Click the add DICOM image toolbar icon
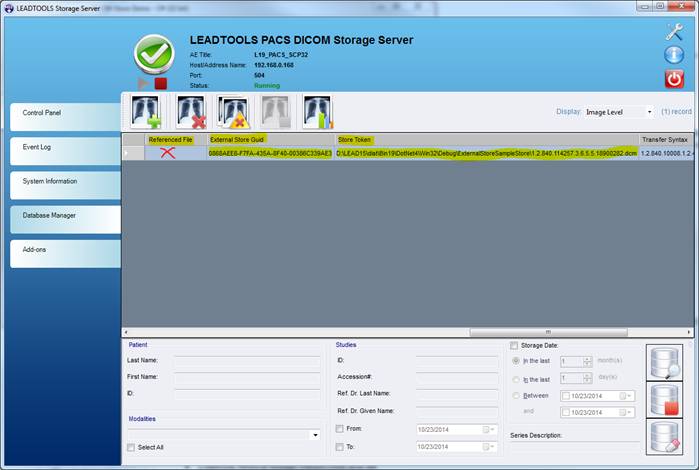The width and height of the screenshot is (699, 470). 147,112
